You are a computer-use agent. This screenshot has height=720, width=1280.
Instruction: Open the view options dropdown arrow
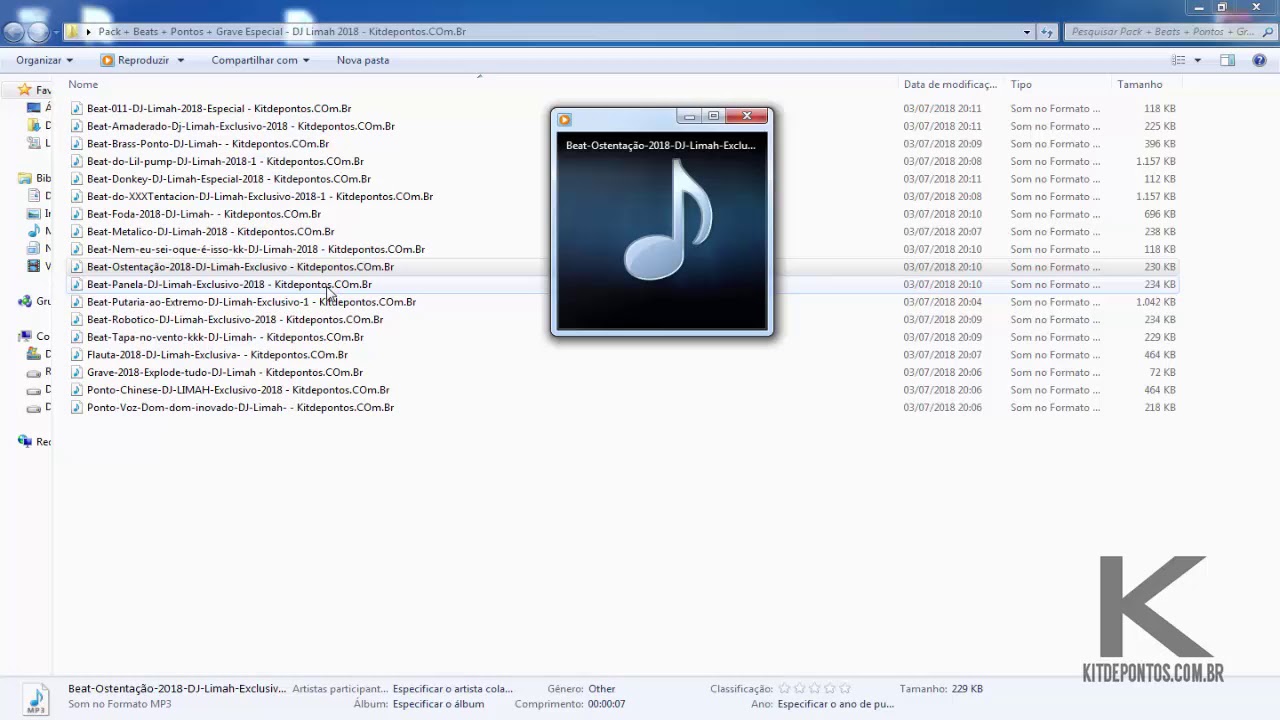click(1197, 60)
